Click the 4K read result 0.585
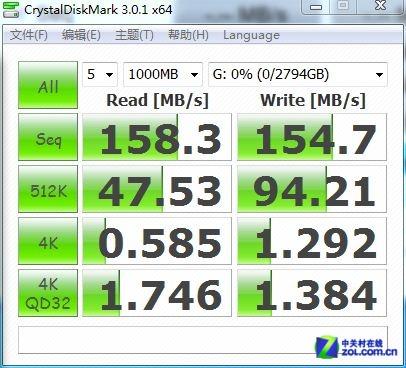The image size is (406, 368). 157,241
